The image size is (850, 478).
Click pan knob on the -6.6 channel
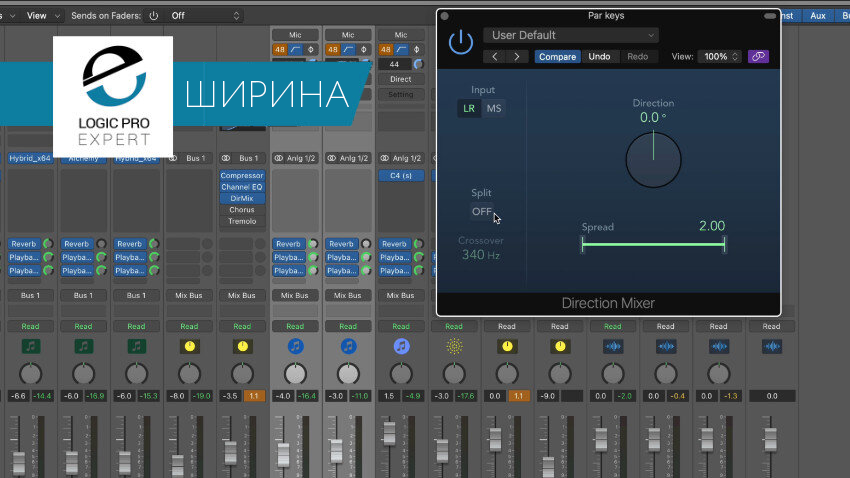tap(30, 374)
